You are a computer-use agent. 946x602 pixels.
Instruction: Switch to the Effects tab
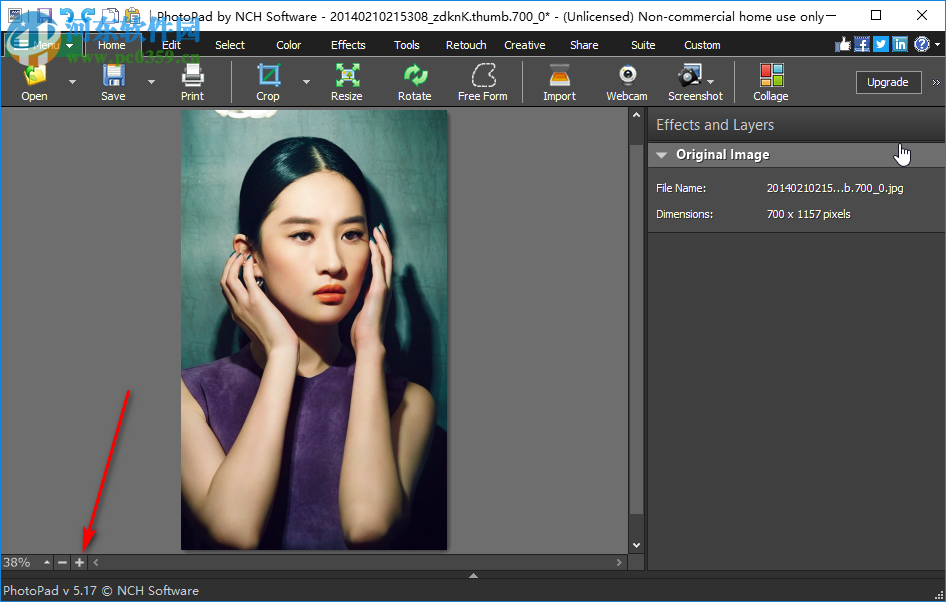(347, 44)
